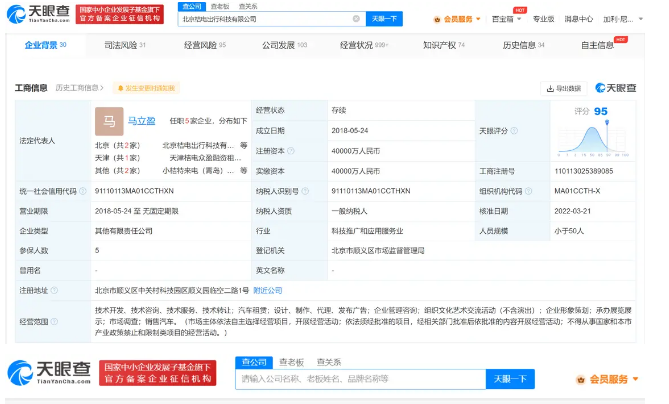Switch to the 知识产权 tab

coord(444,45)
